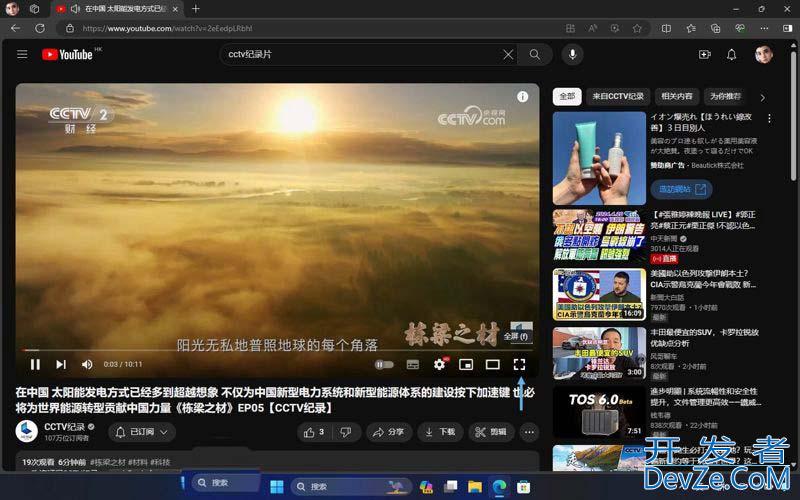The width and height of the screenshot is (800, 500).
Task: Close the YouTube browser tab
Action: tap(175, 9)
